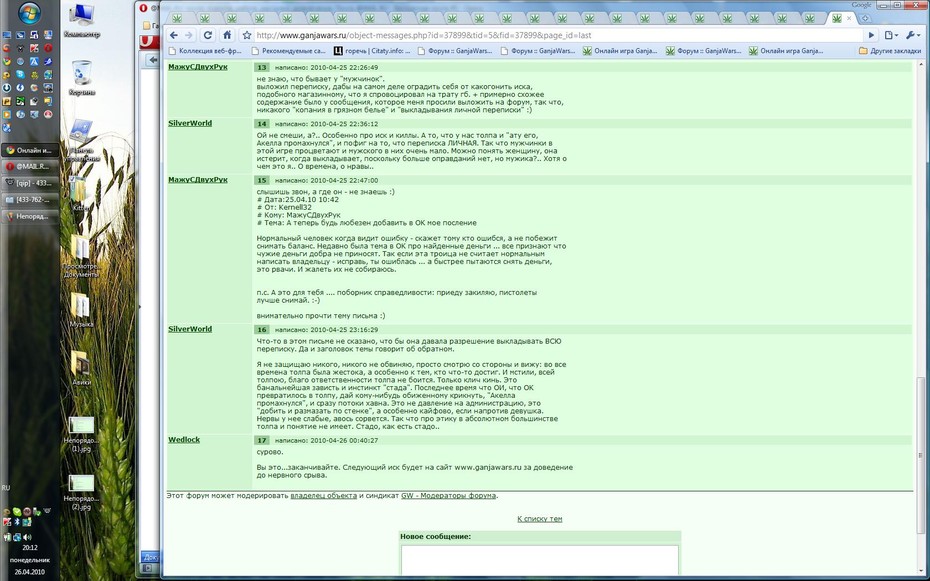The image size is (930, 581).
Task: Switch to the 'Онлайн и...' taskbar button
Action: tap(30, 151)
